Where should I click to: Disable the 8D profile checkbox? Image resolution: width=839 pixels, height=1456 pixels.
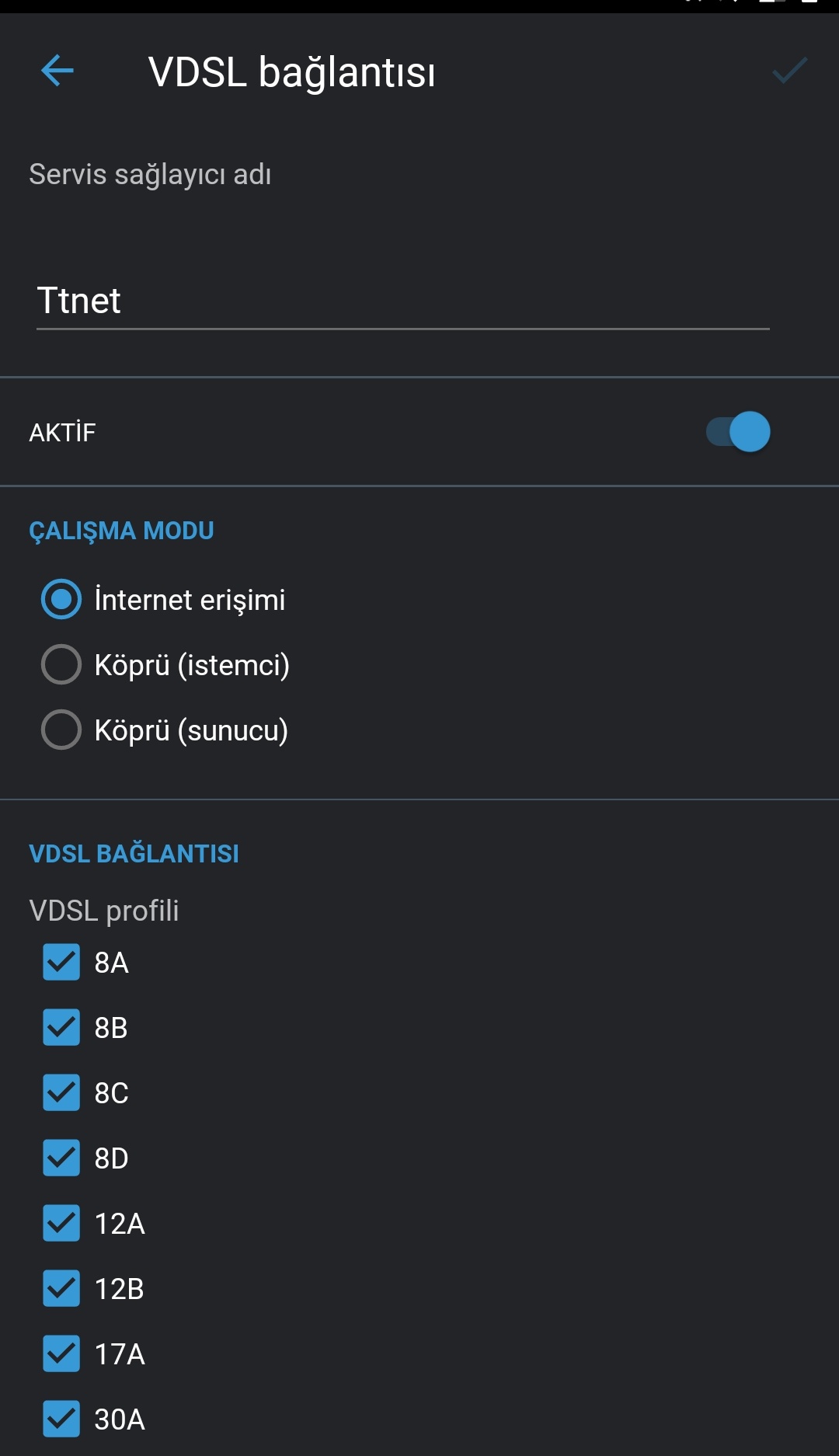[x=61, y=1158]
